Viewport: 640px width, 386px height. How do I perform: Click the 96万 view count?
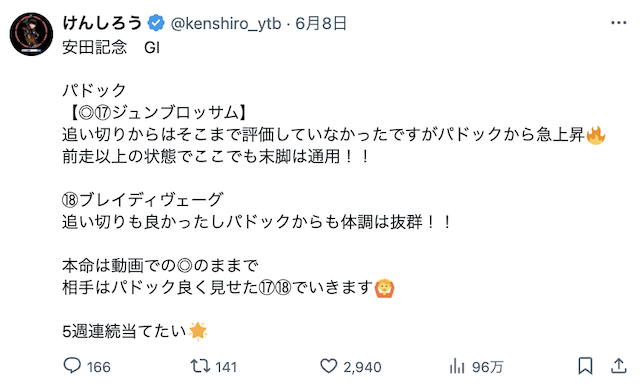[487, 367]
